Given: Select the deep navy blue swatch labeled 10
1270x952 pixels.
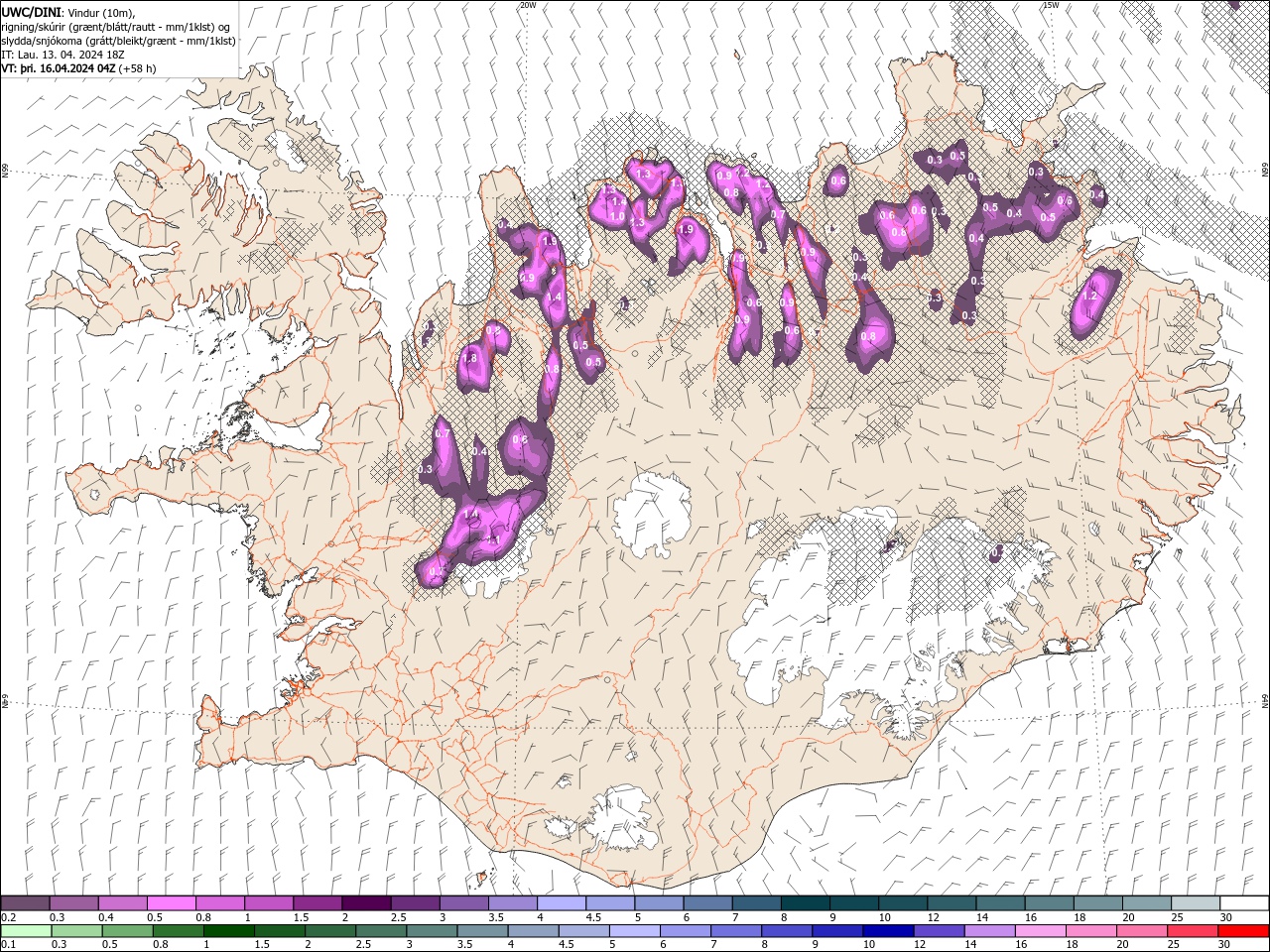Looking at the screenshot, I should [x=888, y=931].
